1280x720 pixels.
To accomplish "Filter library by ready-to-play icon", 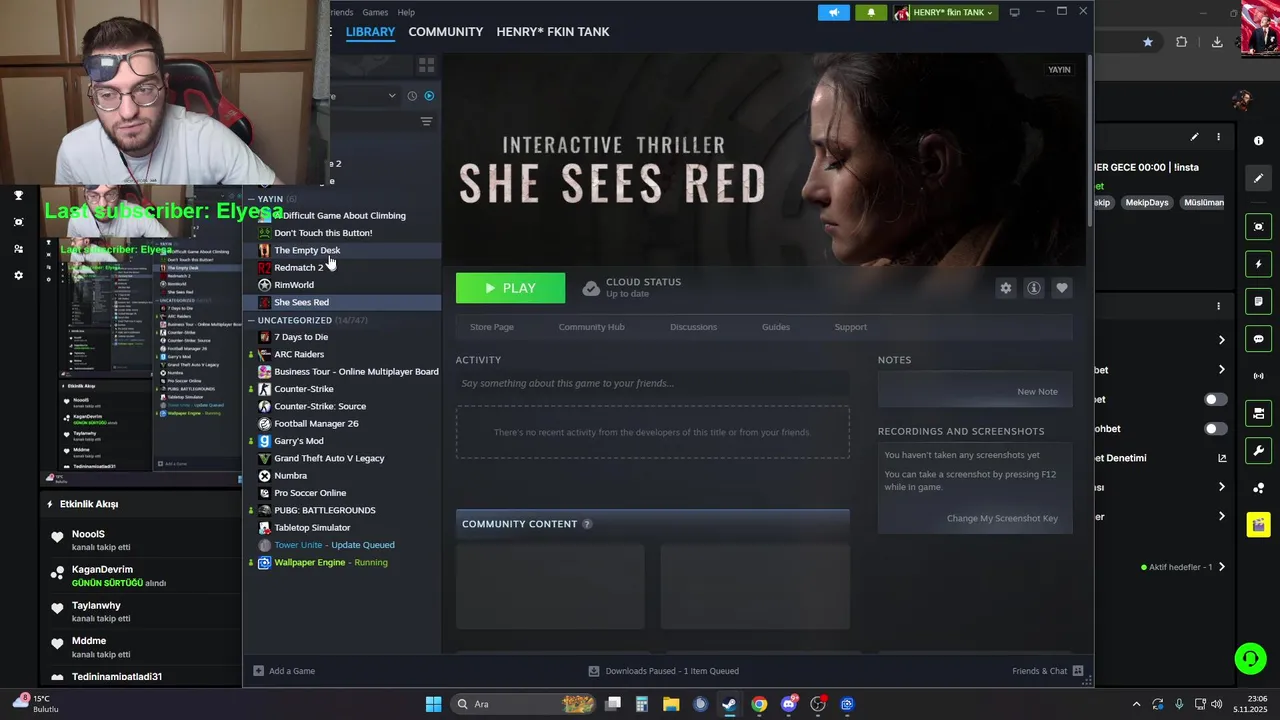I will click(x=429, y=96).
